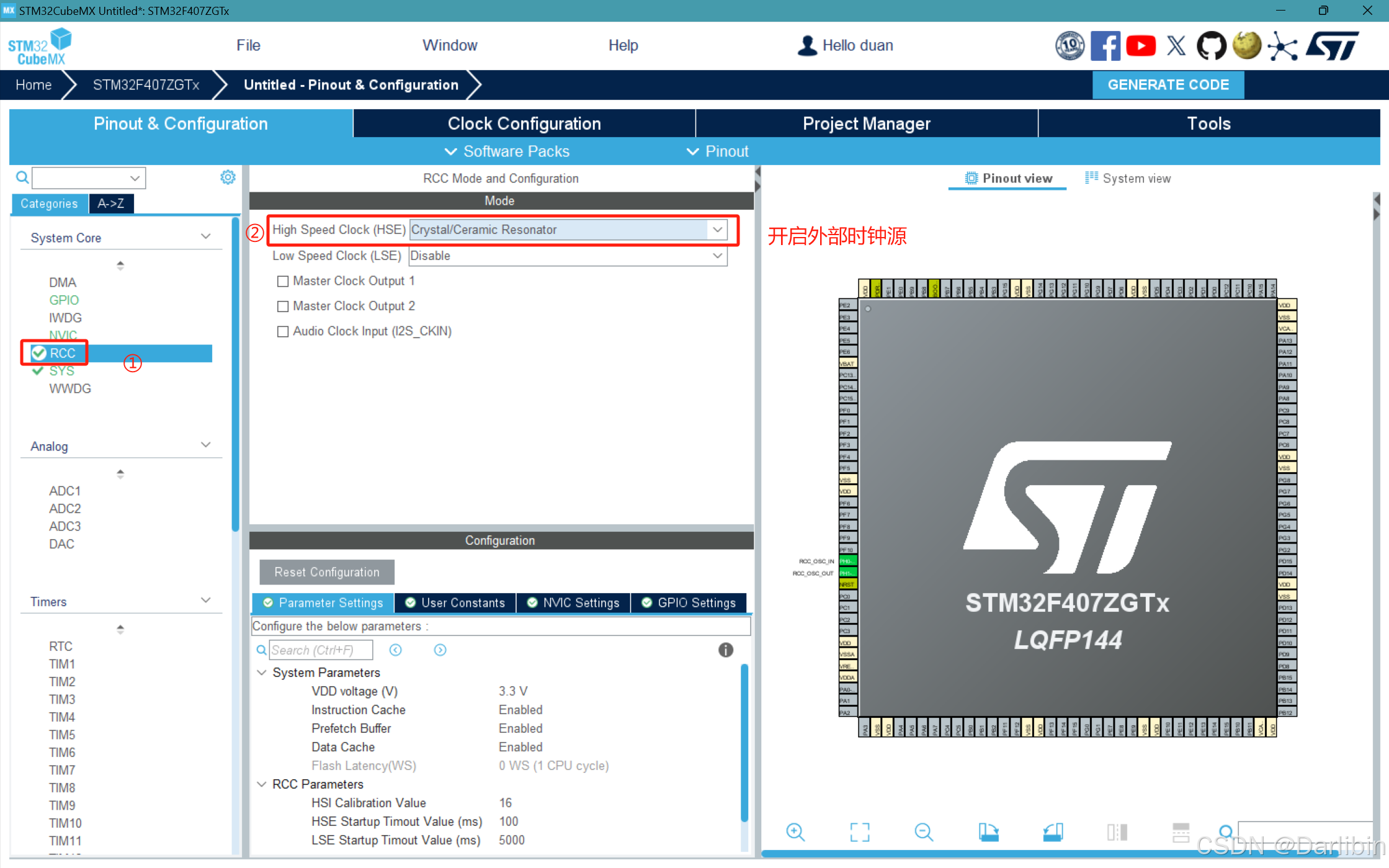The image size is (1389, 868).
Task: Enable Master Clock Output 1
Action: tap(283, 280)
